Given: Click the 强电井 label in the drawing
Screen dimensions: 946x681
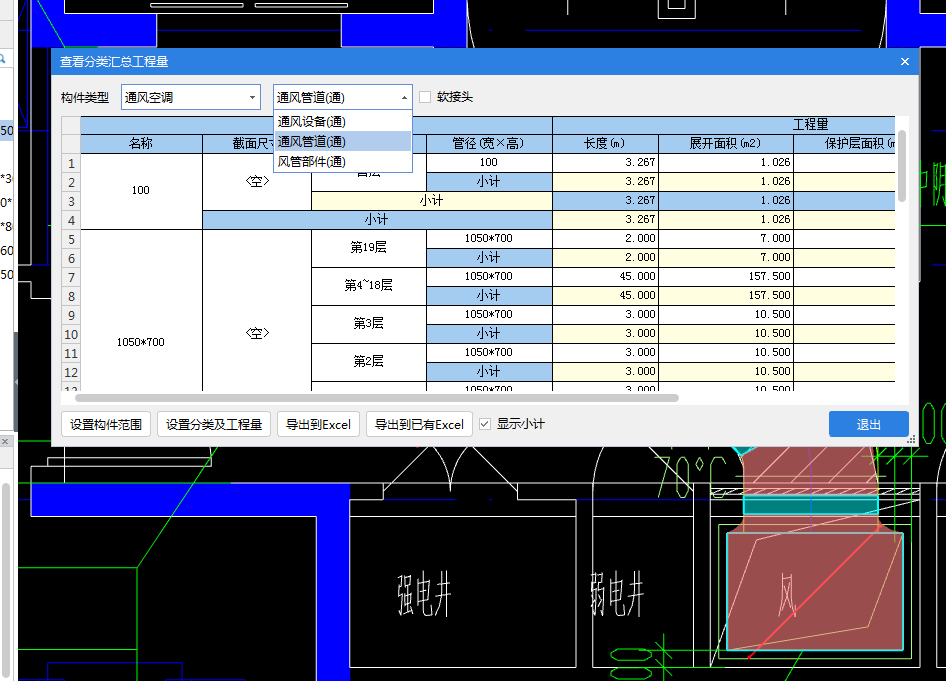Looking at the screenshot, I should [x=424, y=595].
